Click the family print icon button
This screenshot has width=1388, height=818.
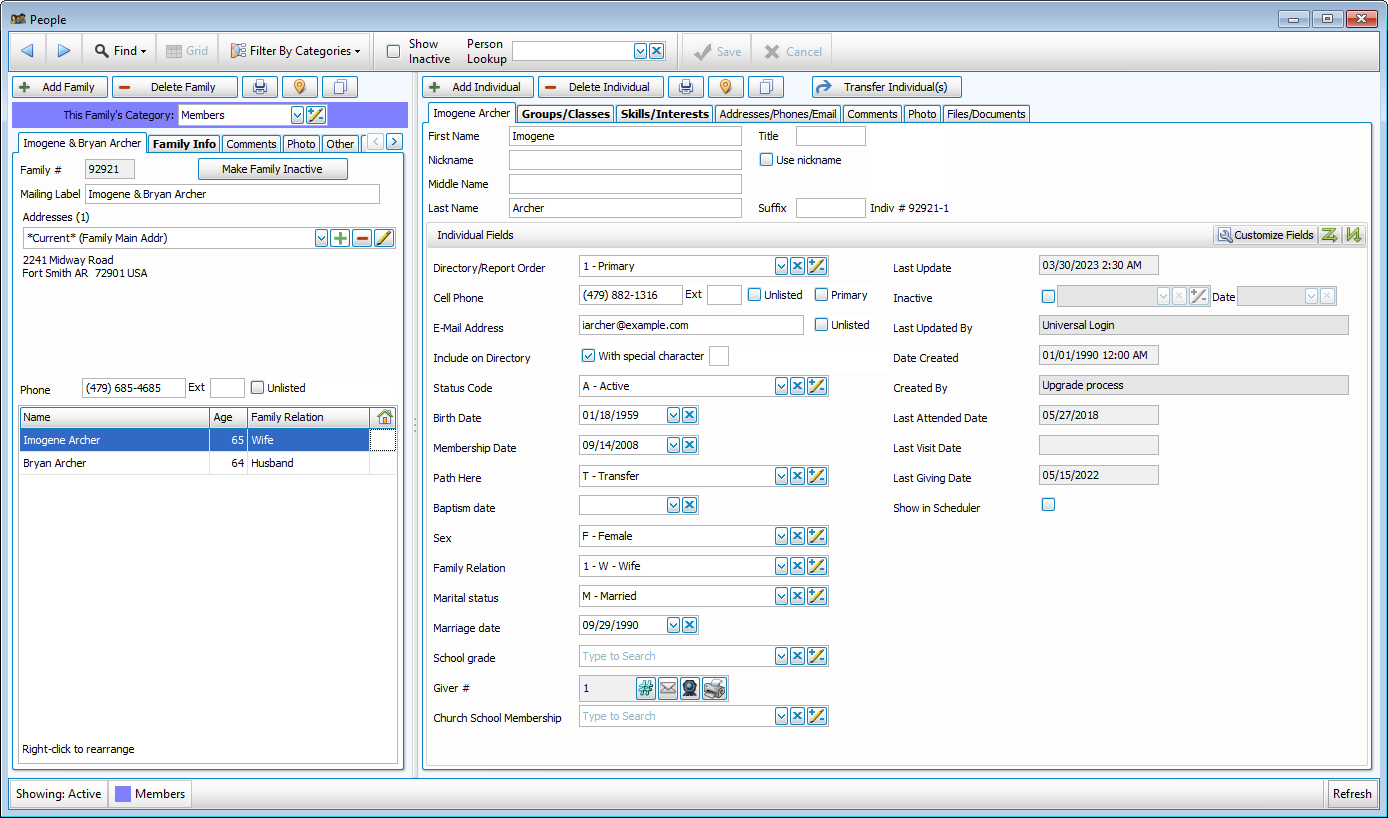click(260, 87)
